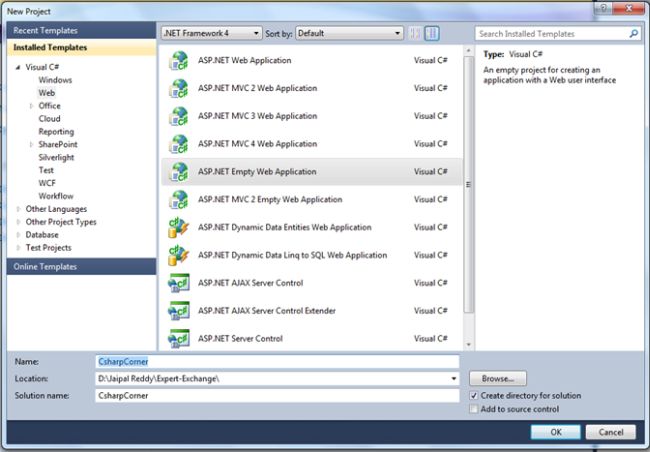Expand the Test Projects tree node

click(x=18, y=248)
